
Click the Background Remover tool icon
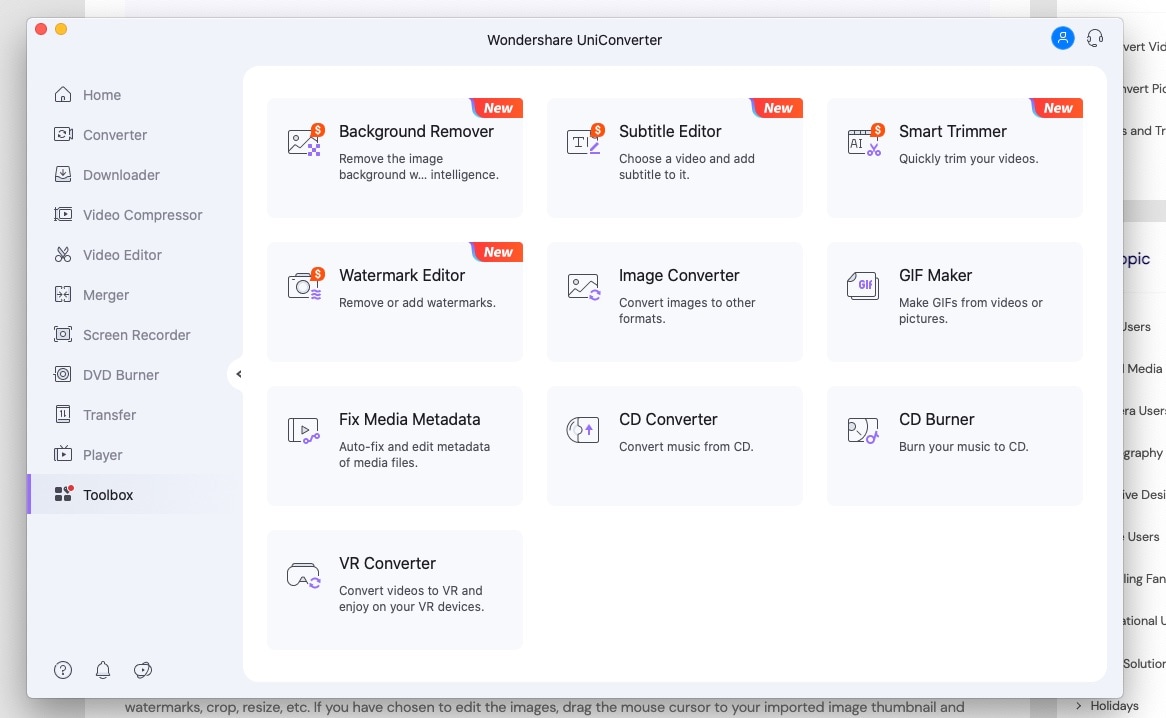coord(306,140)
